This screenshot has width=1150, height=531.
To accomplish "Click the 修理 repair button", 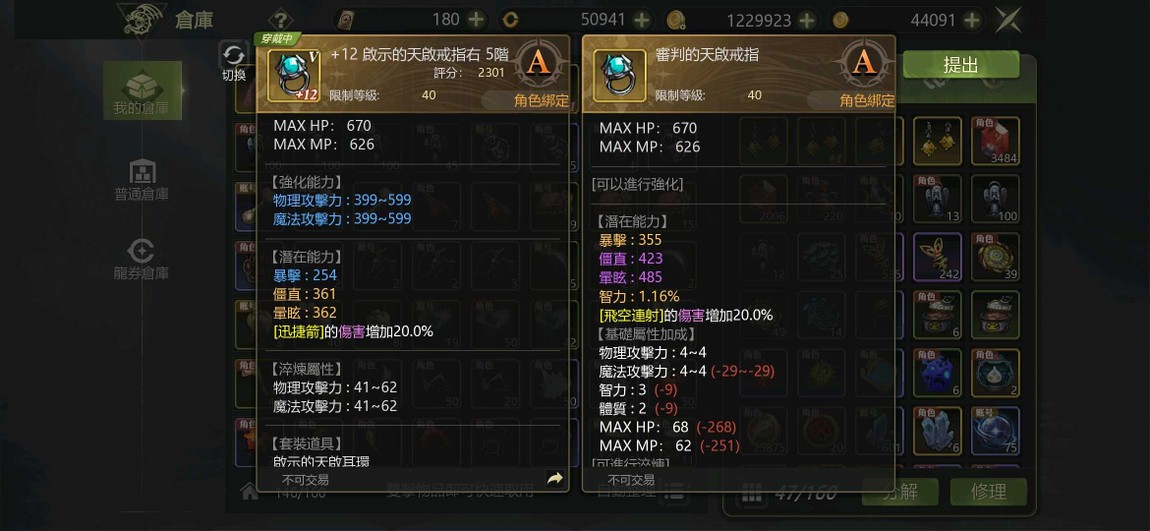I will click(989, 491).
